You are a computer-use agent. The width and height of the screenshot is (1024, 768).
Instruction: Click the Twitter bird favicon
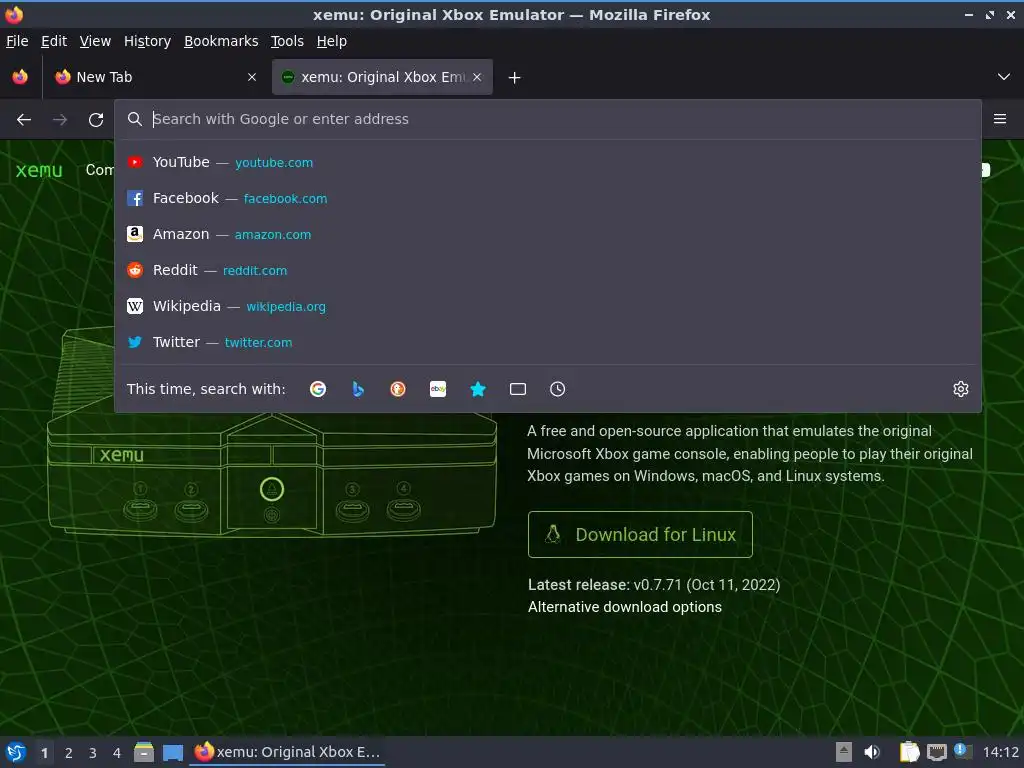(135, 342)
